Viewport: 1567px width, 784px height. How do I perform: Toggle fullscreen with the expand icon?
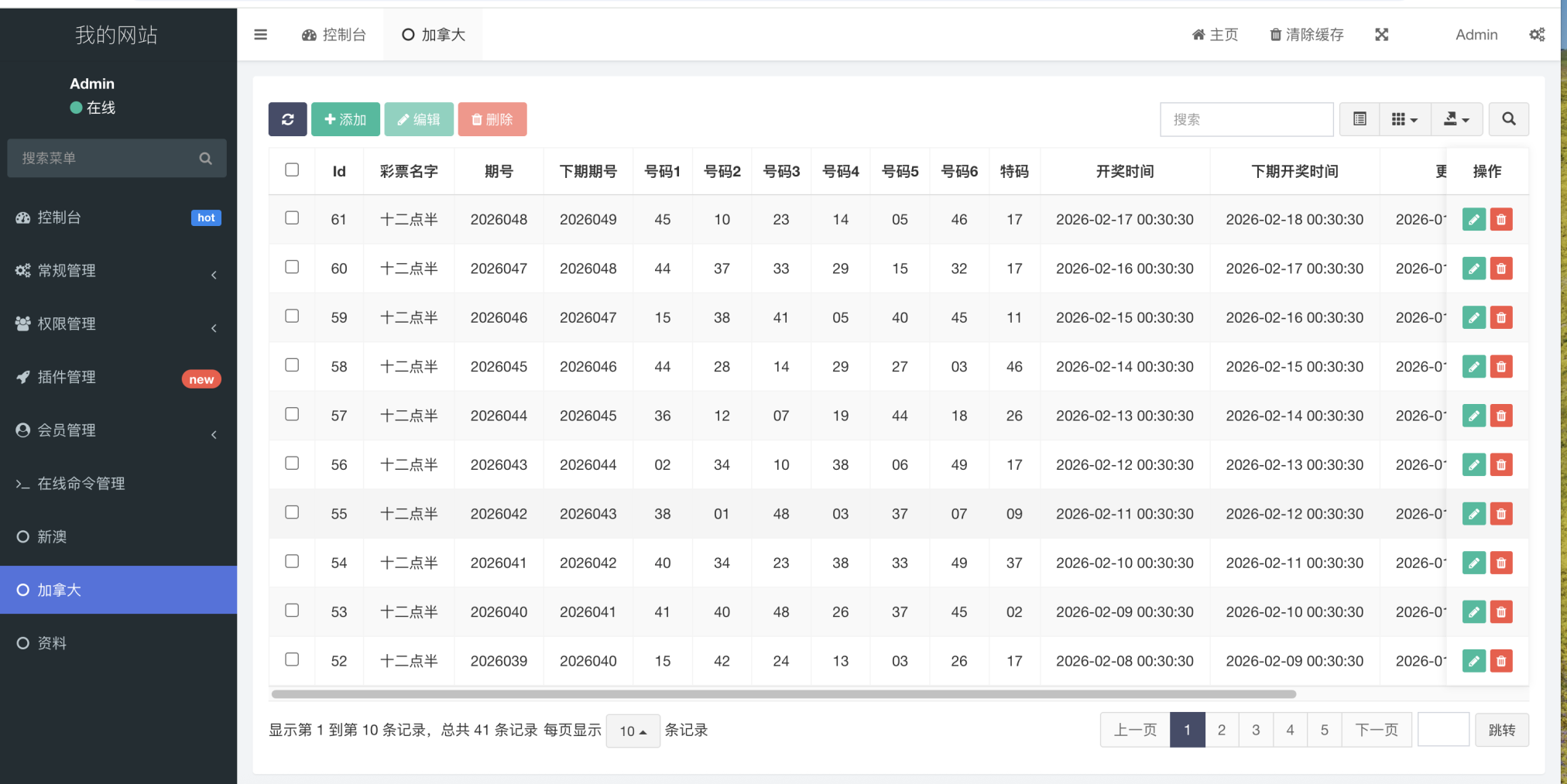(x=1381, y=34)
